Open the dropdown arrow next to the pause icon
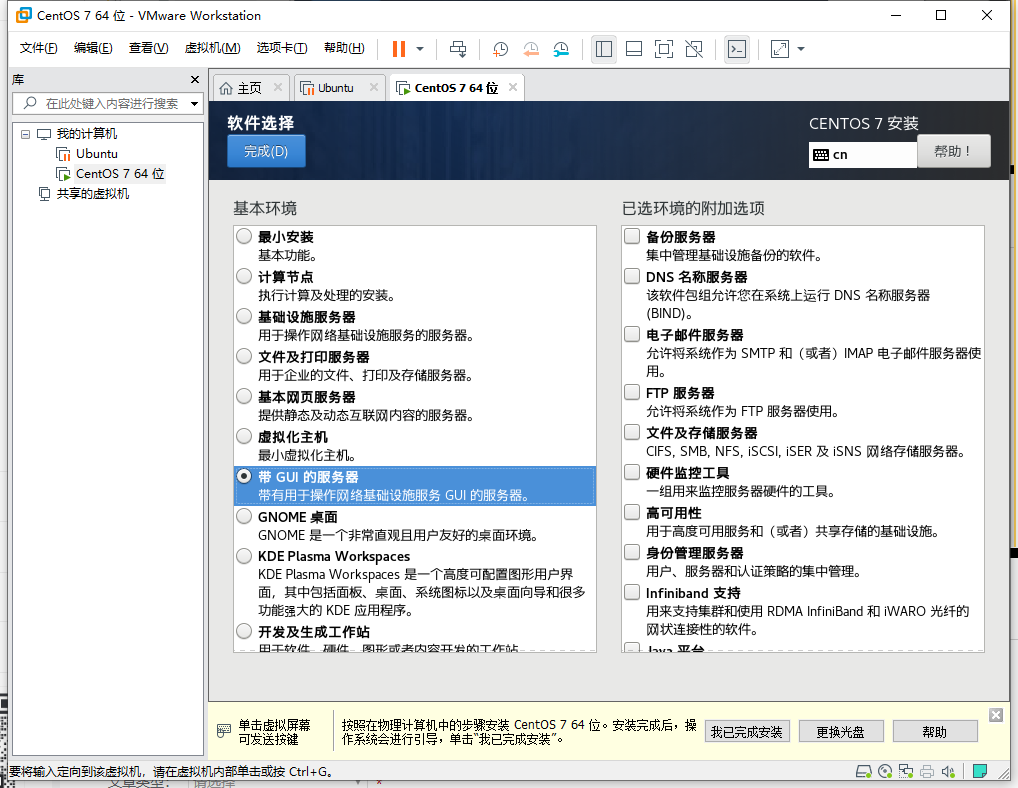The width and height of the screenshot is (1018, 788). point(420,49)
